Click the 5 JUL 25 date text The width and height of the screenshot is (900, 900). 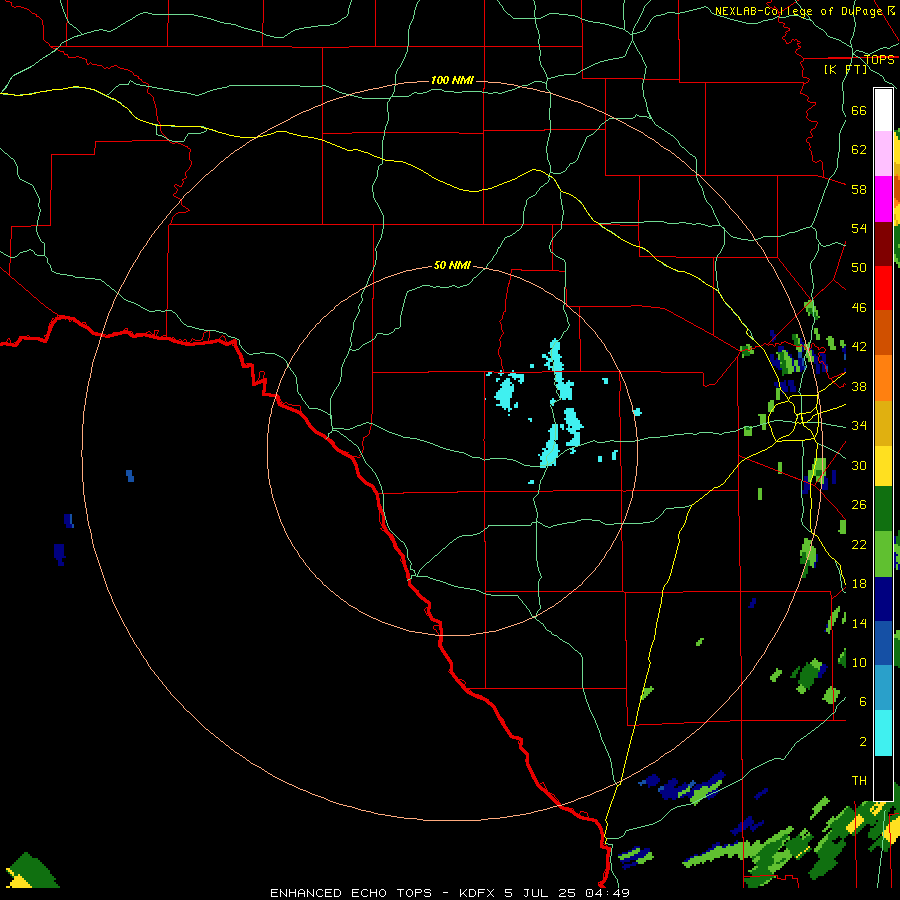pyautogui.click(x=540, y=893)
